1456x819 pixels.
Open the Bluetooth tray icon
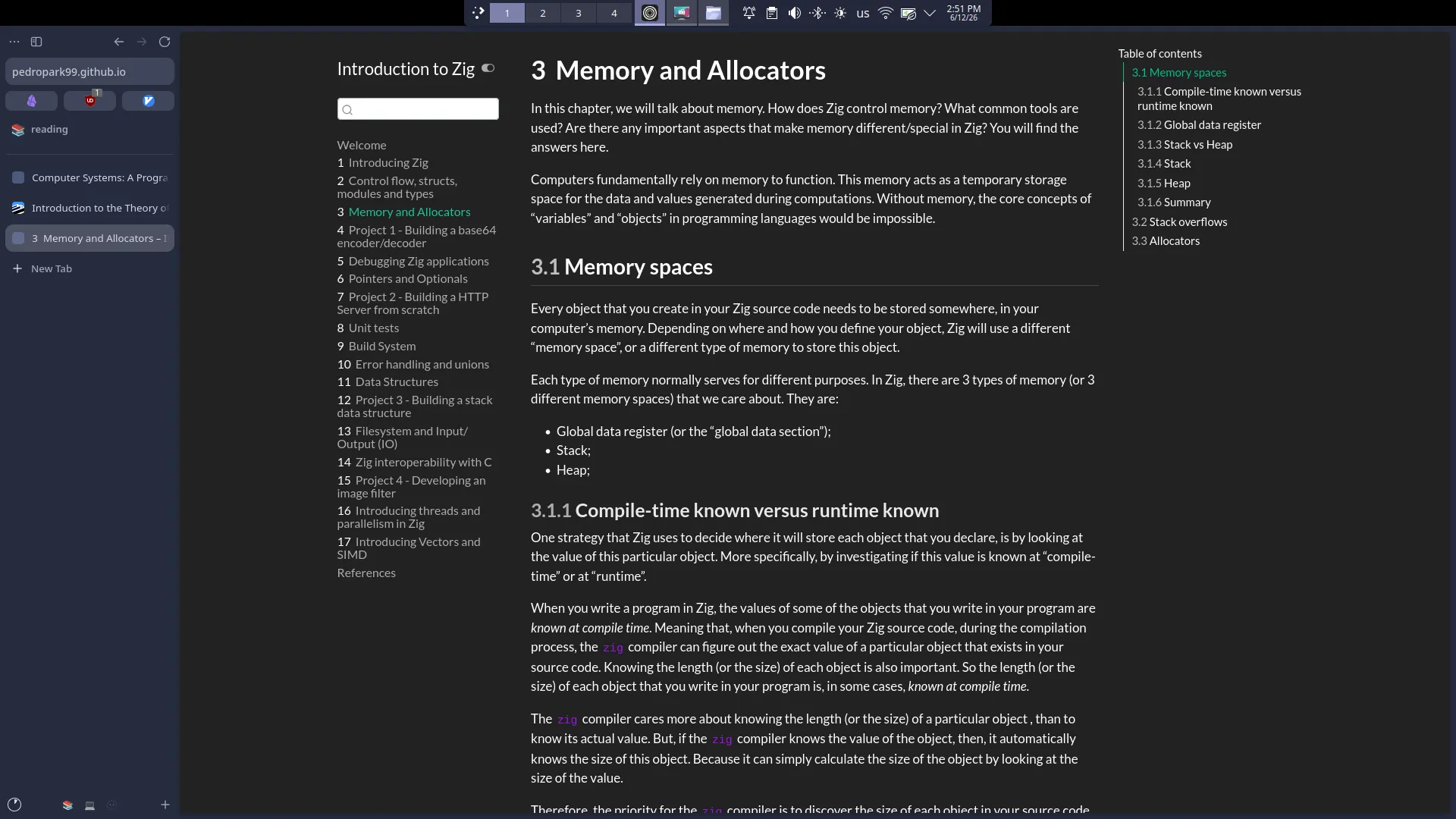click(x=817, y=13)
